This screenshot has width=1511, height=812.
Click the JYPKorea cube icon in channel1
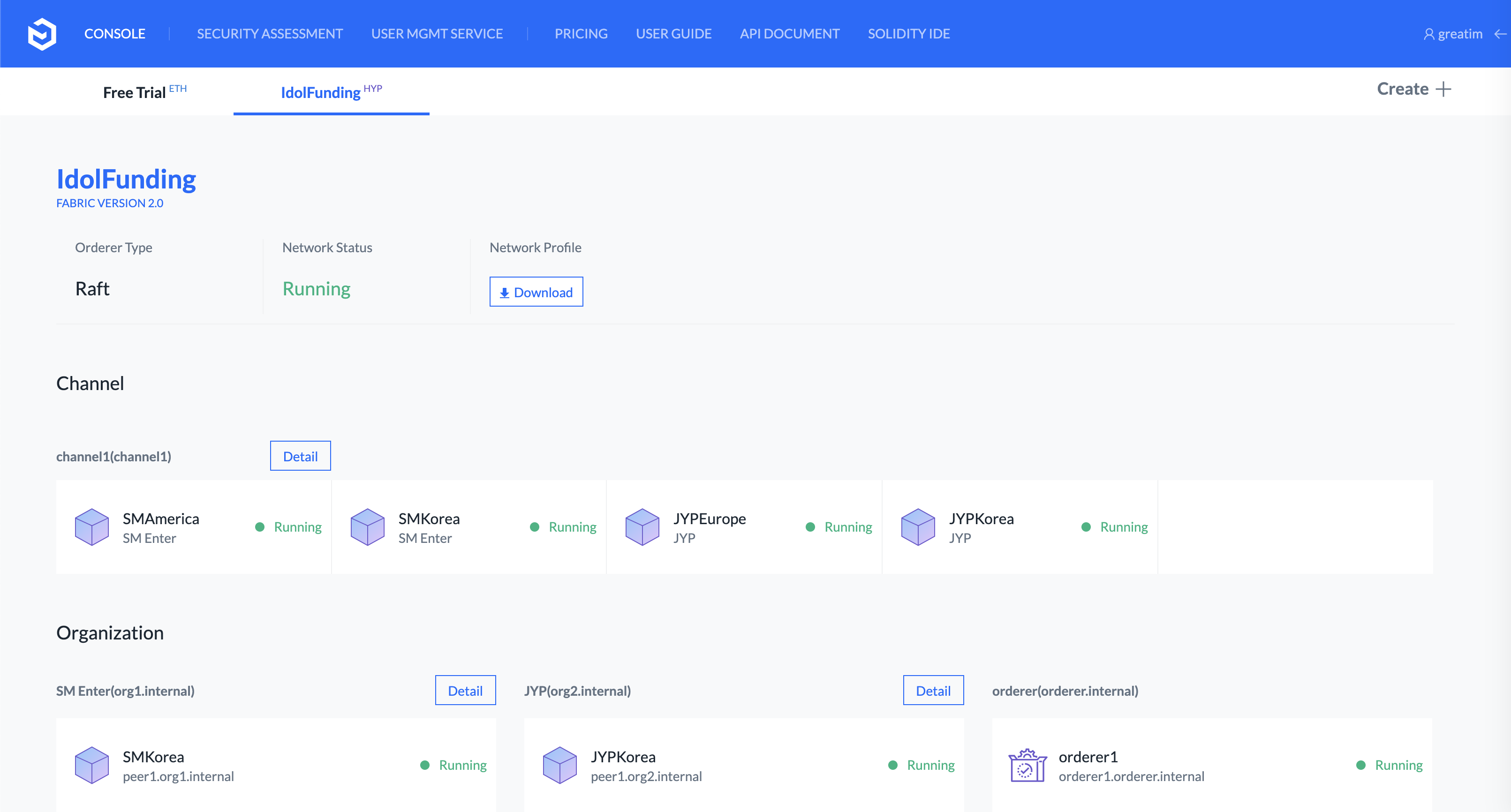point(918,526)
